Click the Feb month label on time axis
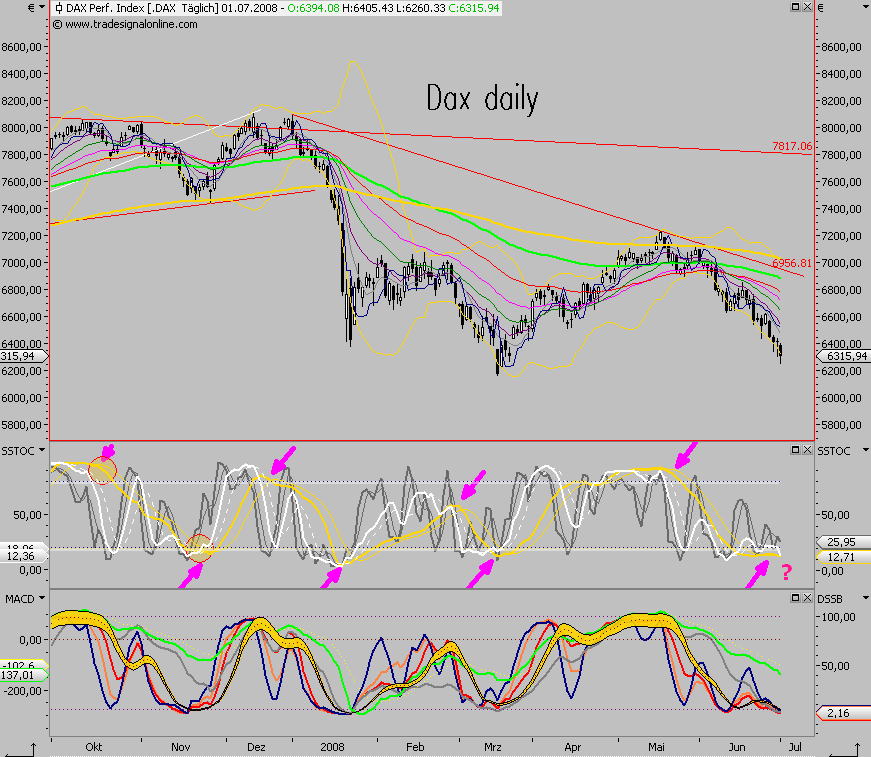The width and height of the screenshot is (871, 757). [415, 747]
